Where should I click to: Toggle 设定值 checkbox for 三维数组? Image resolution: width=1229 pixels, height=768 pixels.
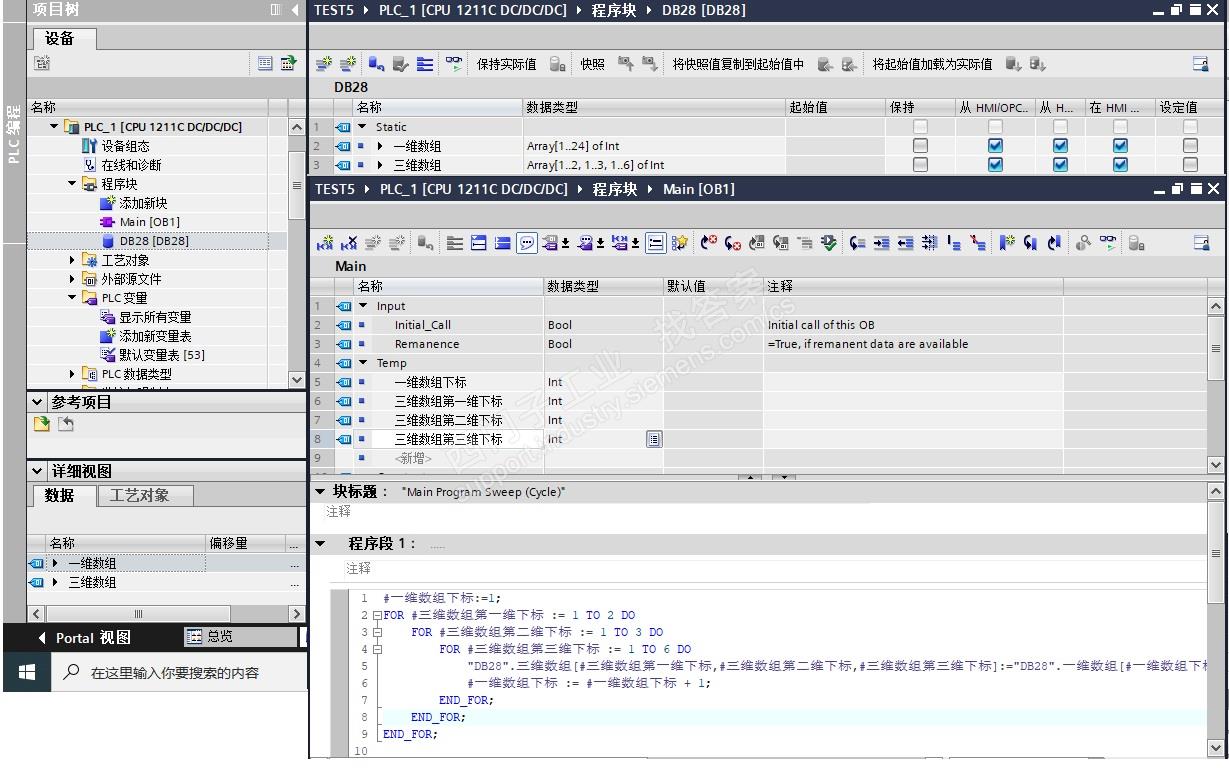1190,165
